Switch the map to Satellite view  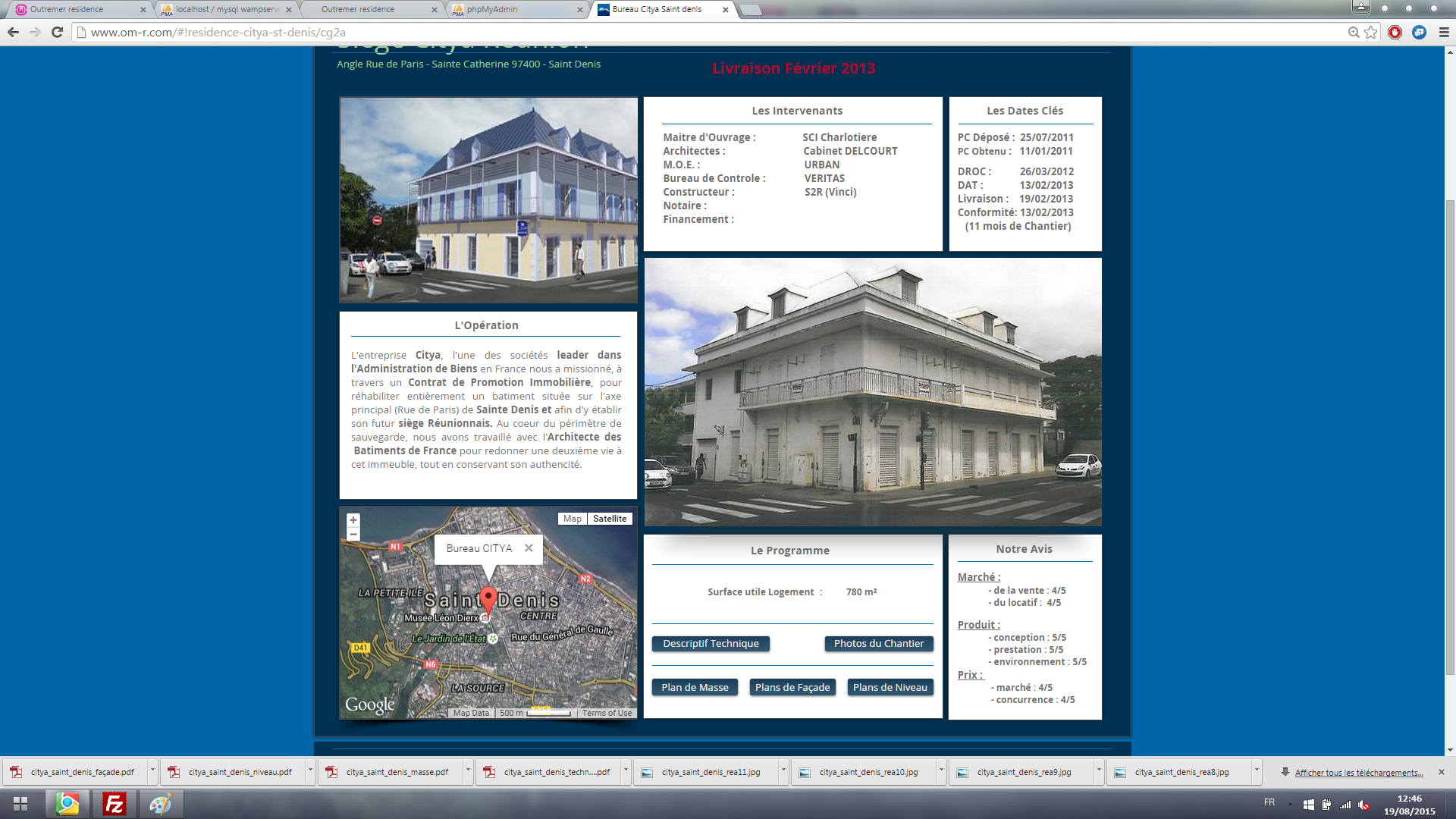(610, 519)
